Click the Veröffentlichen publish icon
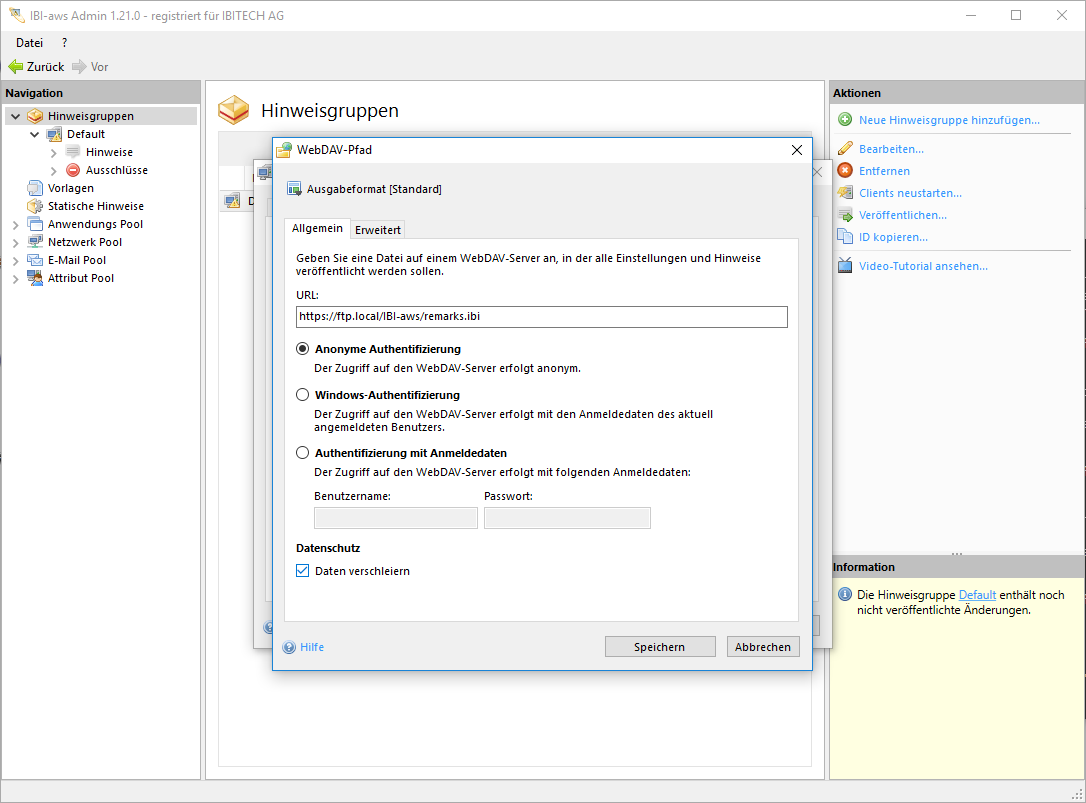The image size is (1086, 803). (x=845, y=215)
